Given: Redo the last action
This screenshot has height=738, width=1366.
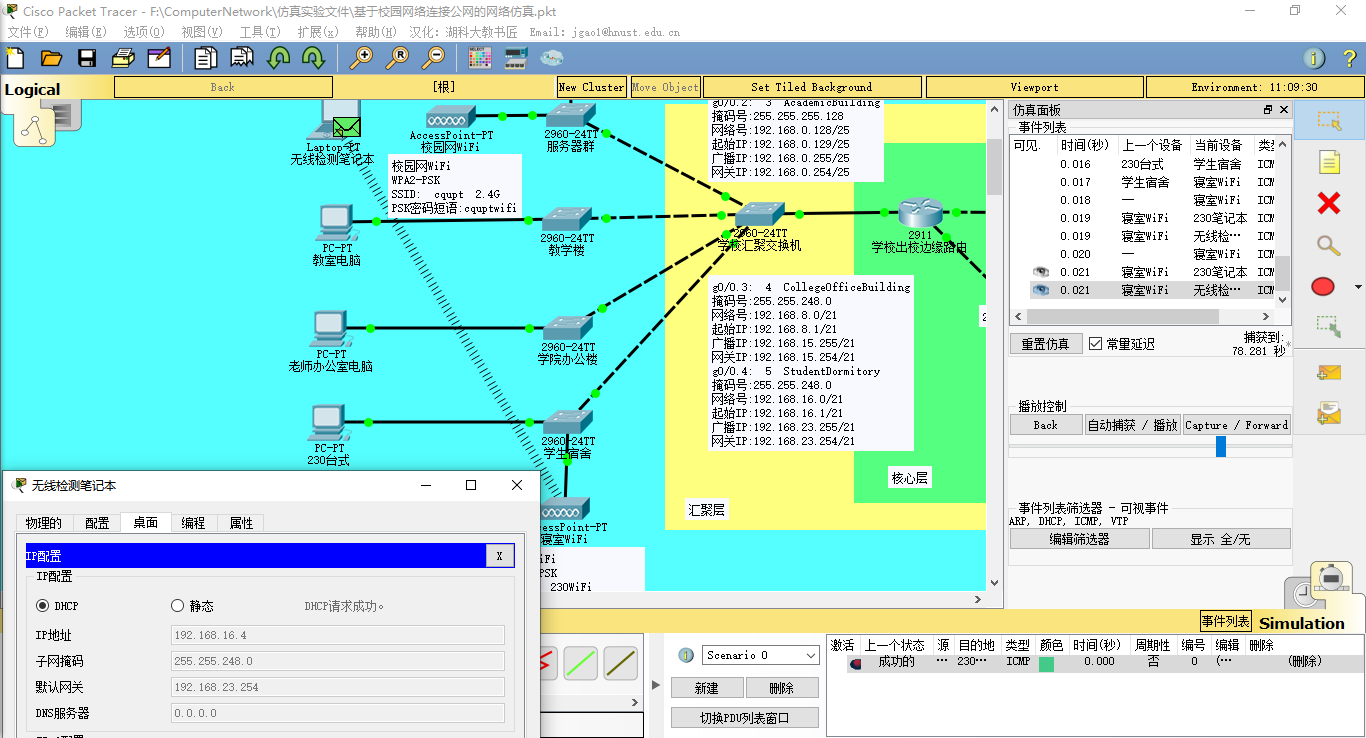Looking at the screenshot, I should 313,58.
